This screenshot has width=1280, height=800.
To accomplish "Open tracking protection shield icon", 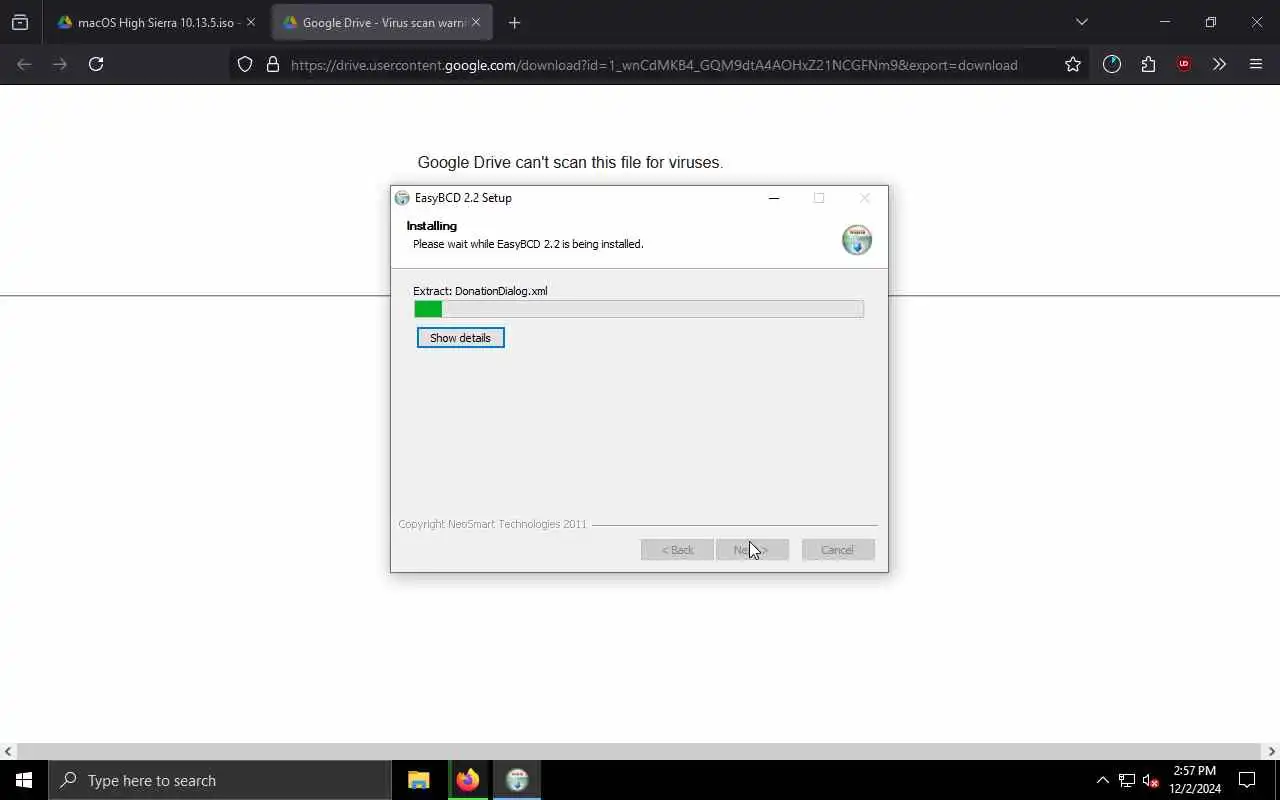I will [x=245, y=64].
